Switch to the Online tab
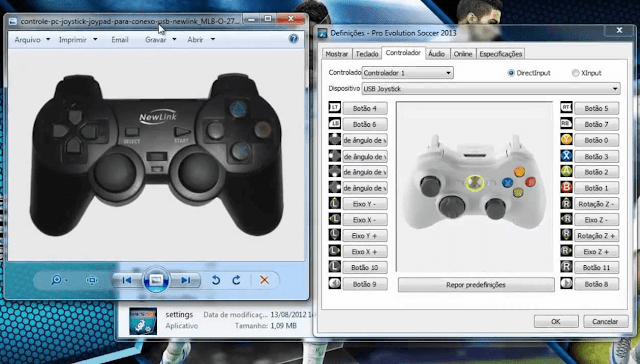The width and height of the screenshot is (640, 364). click(463, 54)
